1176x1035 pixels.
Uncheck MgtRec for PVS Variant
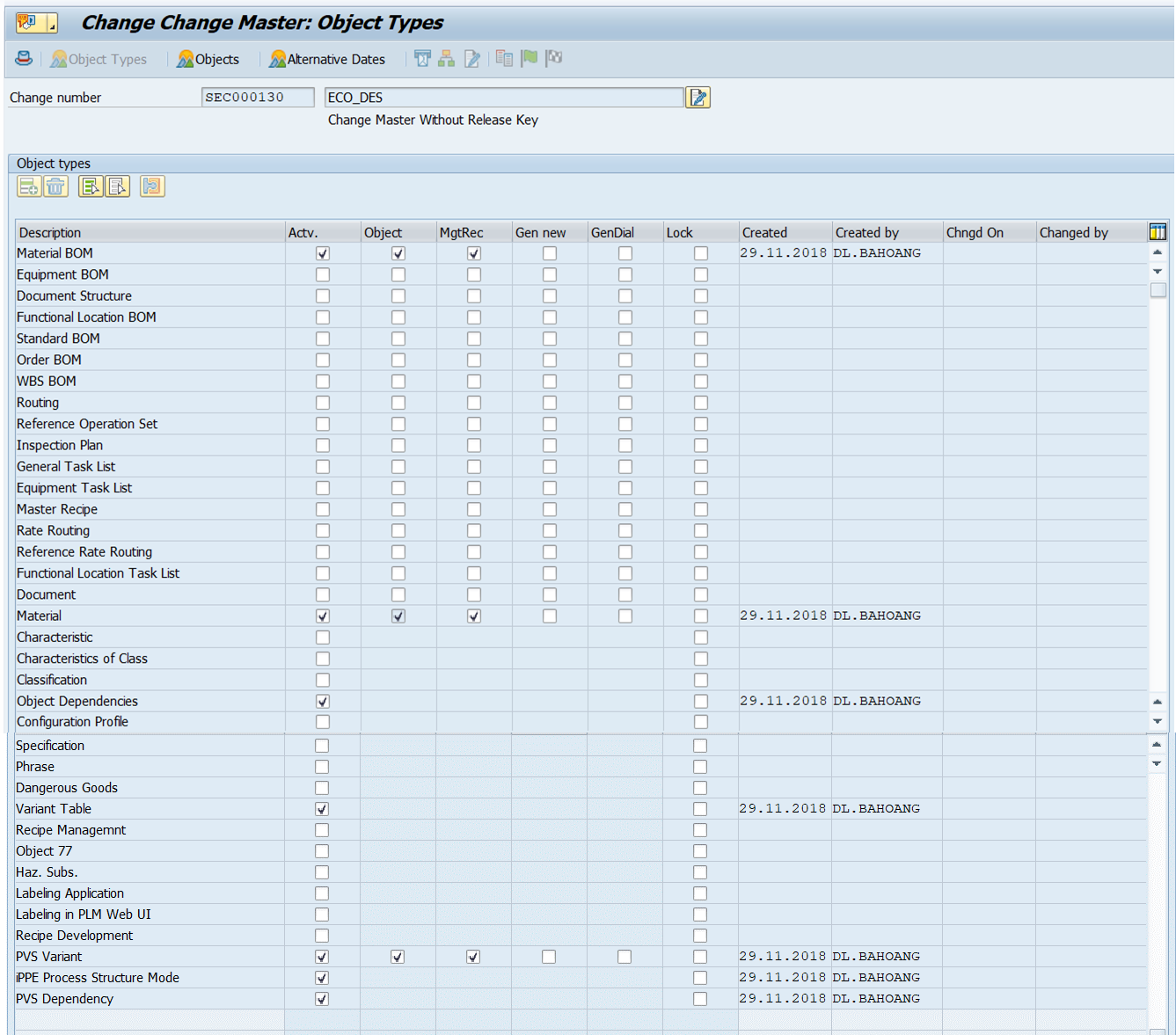pyautogui.click(x=473, y=957)
